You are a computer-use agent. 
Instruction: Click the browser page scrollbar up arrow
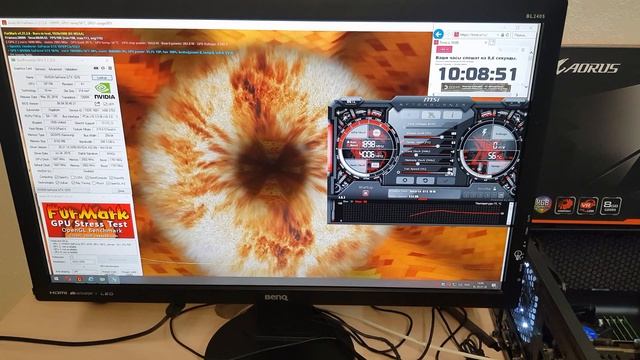click(531, 53)
